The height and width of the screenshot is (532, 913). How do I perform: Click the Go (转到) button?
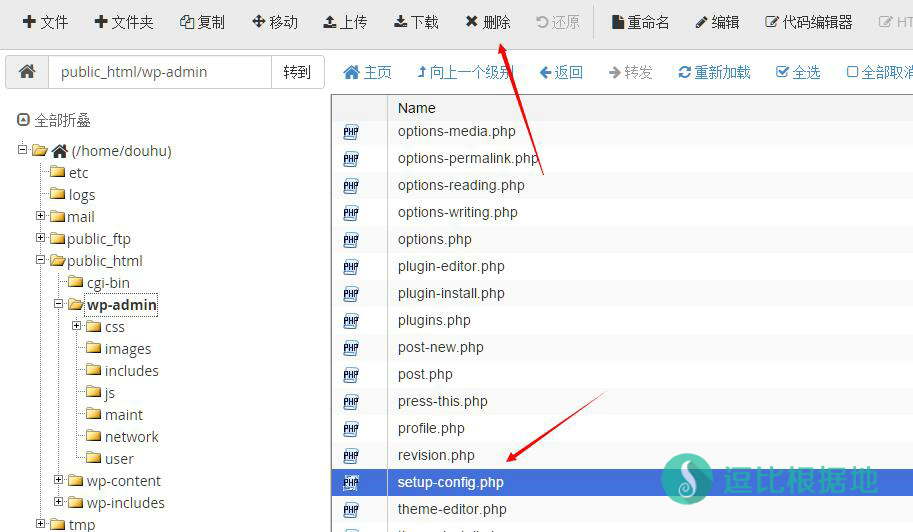(x=297, y=72)
